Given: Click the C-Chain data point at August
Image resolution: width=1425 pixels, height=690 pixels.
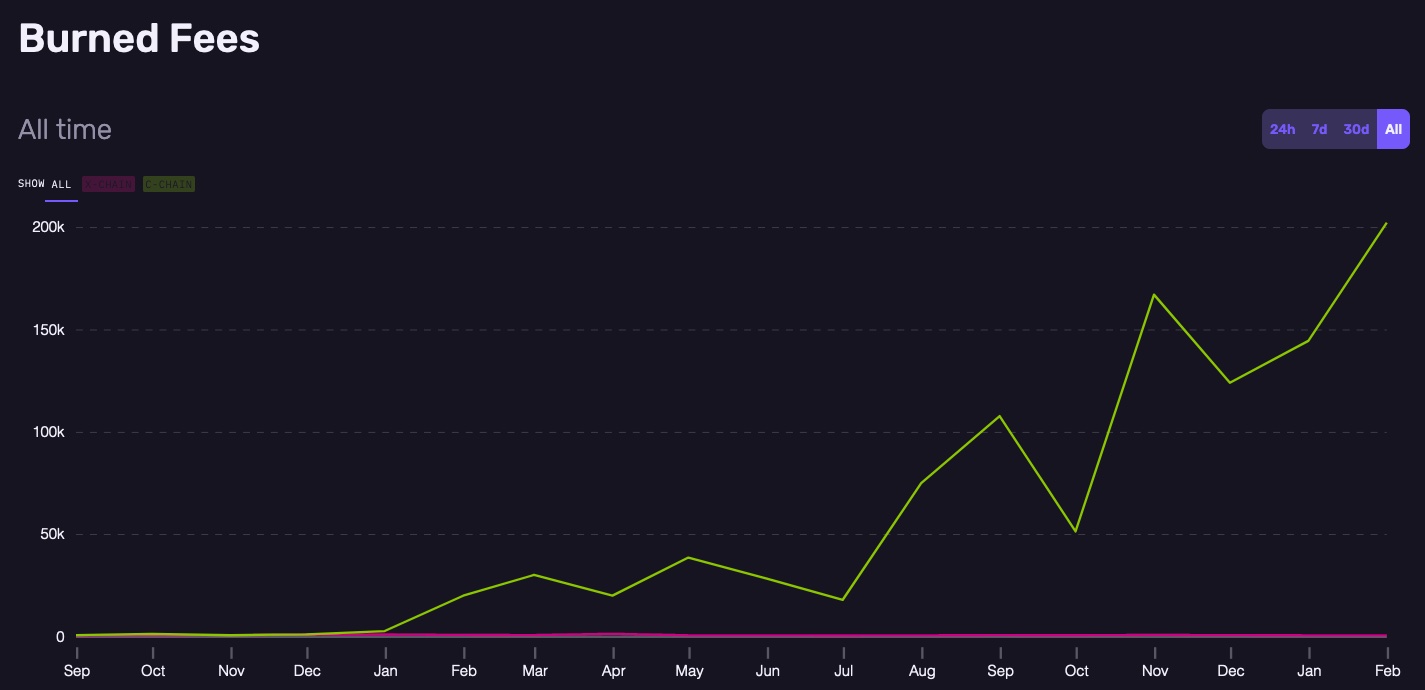Looking at the screenshot, I should click(920, 483).
